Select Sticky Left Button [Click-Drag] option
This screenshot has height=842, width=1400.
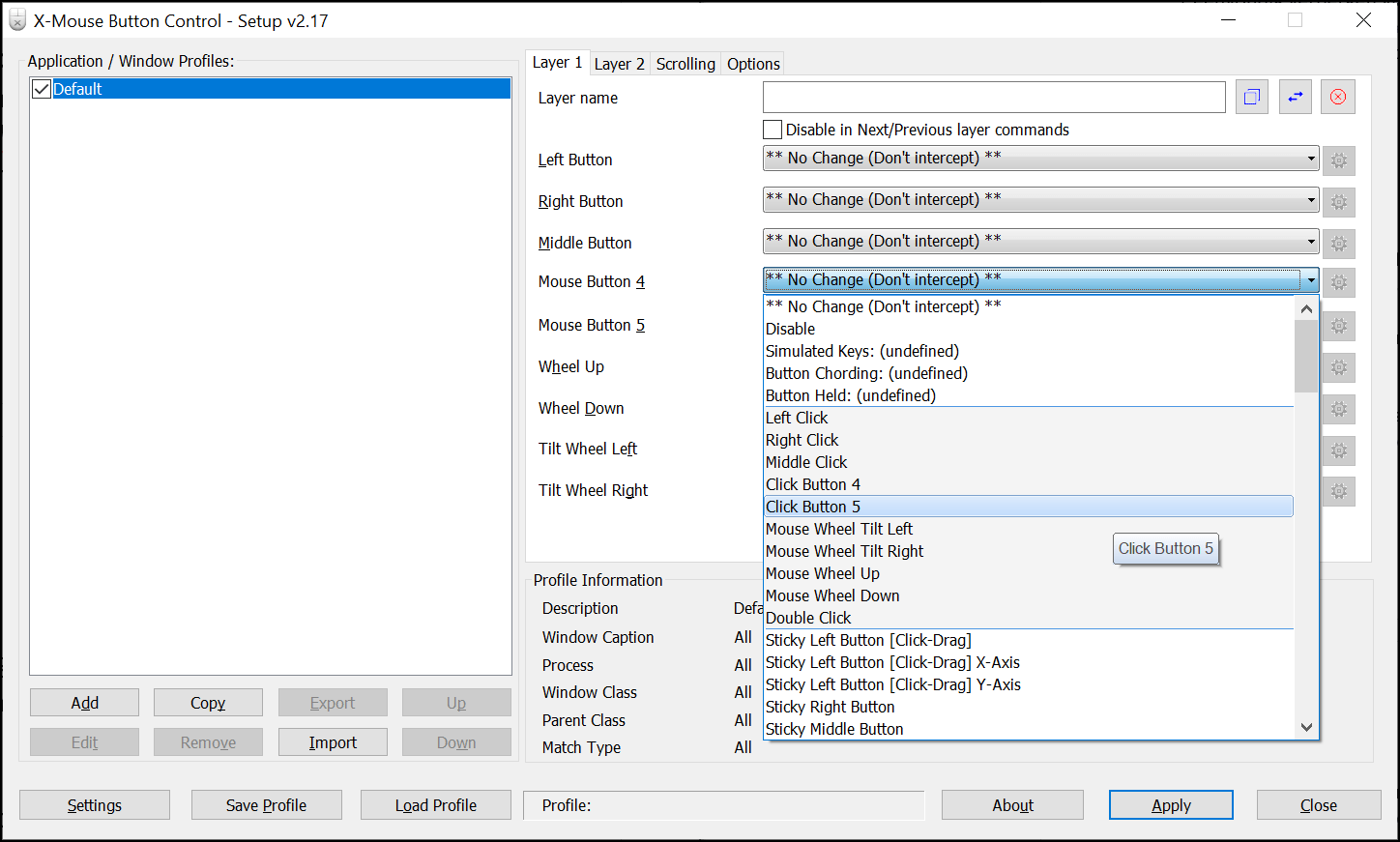click(1029, 640)
